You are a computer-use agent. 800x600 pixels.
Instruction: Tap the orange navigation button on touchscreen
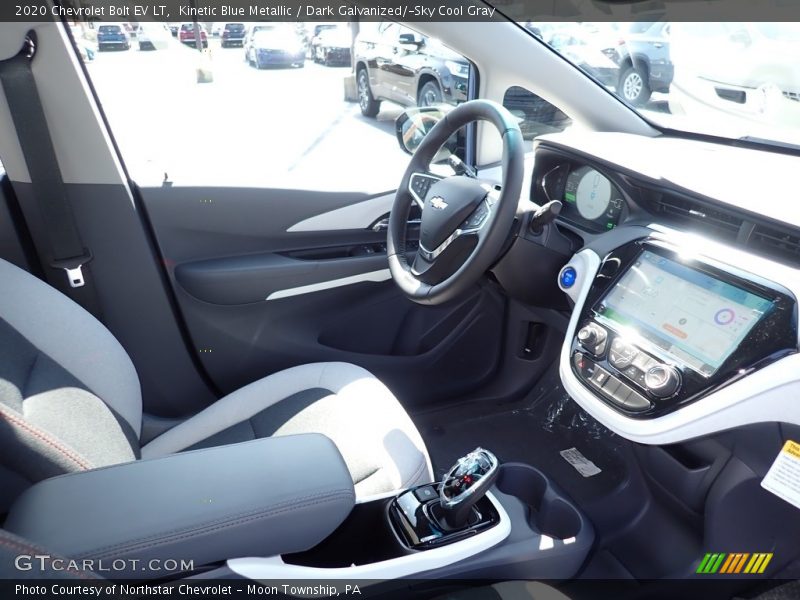tap(674, 330)
